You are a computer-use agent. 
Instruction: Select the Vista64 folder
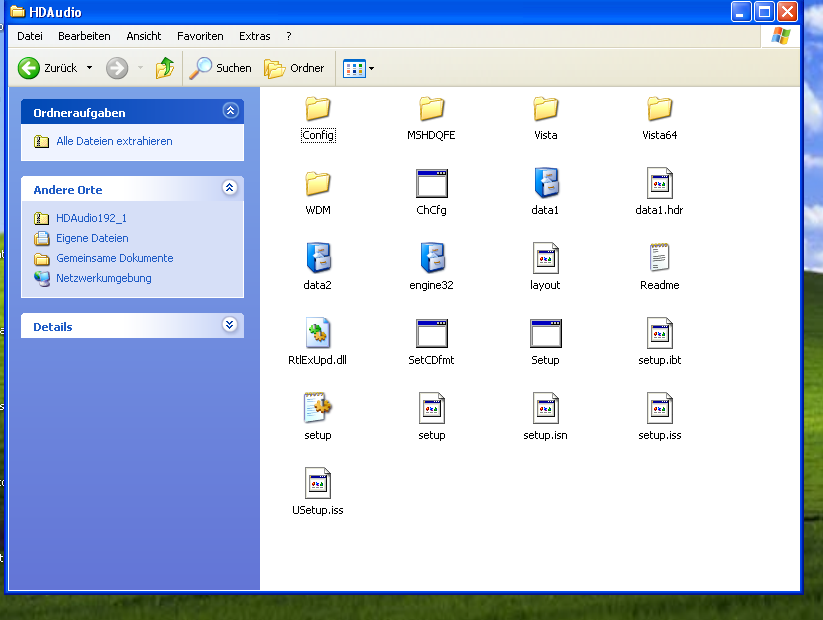660,119
